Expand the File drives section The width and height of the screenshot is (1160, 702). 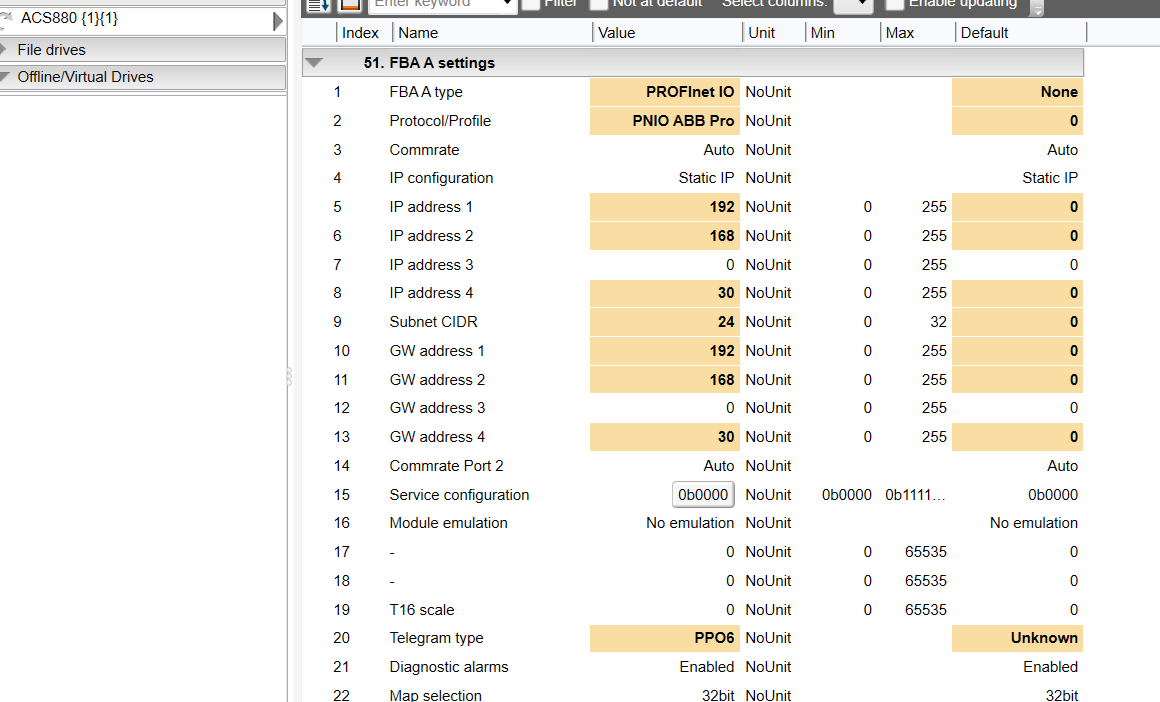pos(7,50)
